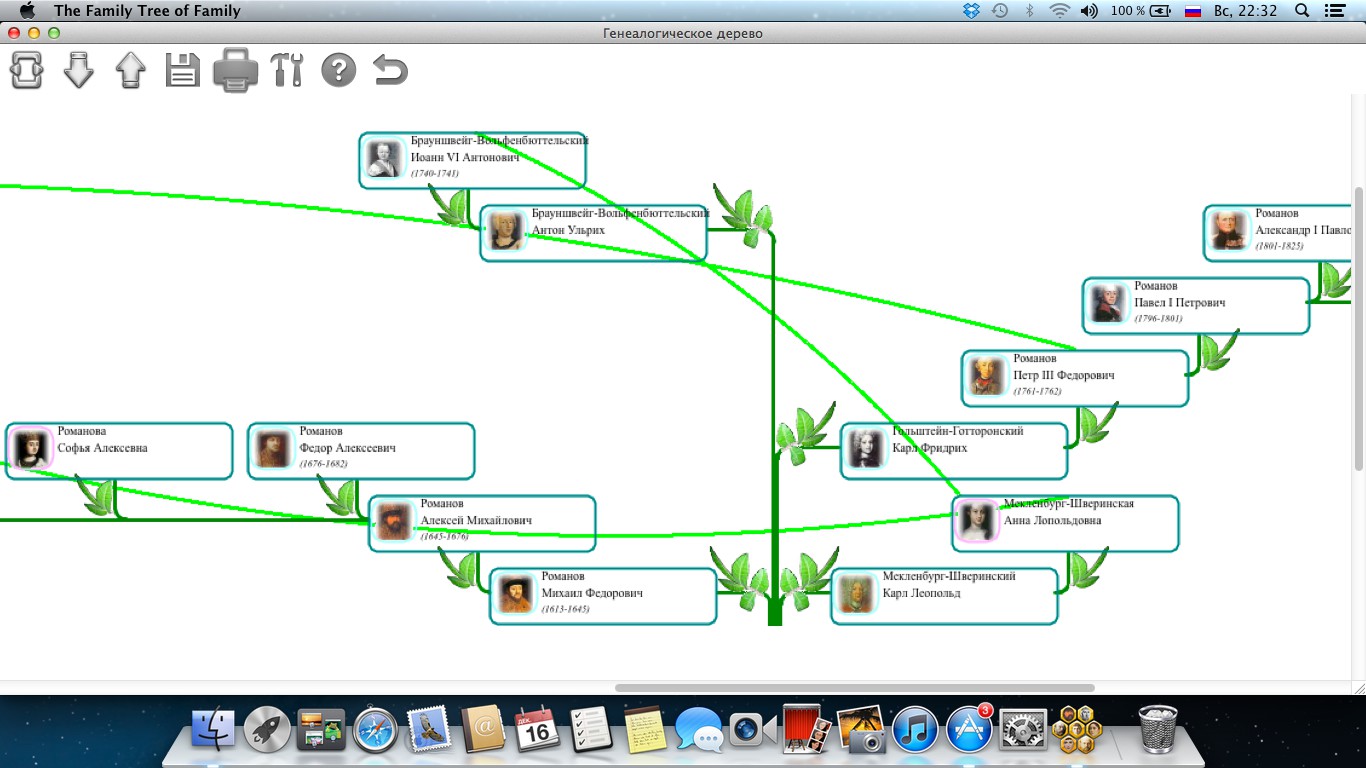
Task: Open the Apple menu
Action: click(x=27, y=11)
